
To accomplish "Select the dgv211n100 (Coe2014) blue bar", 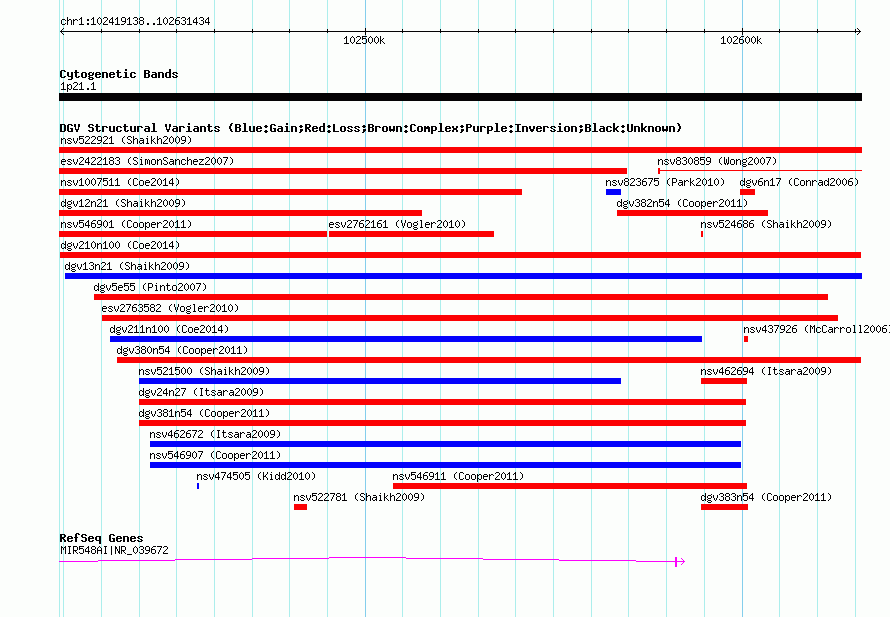I will tap(406, 339).
